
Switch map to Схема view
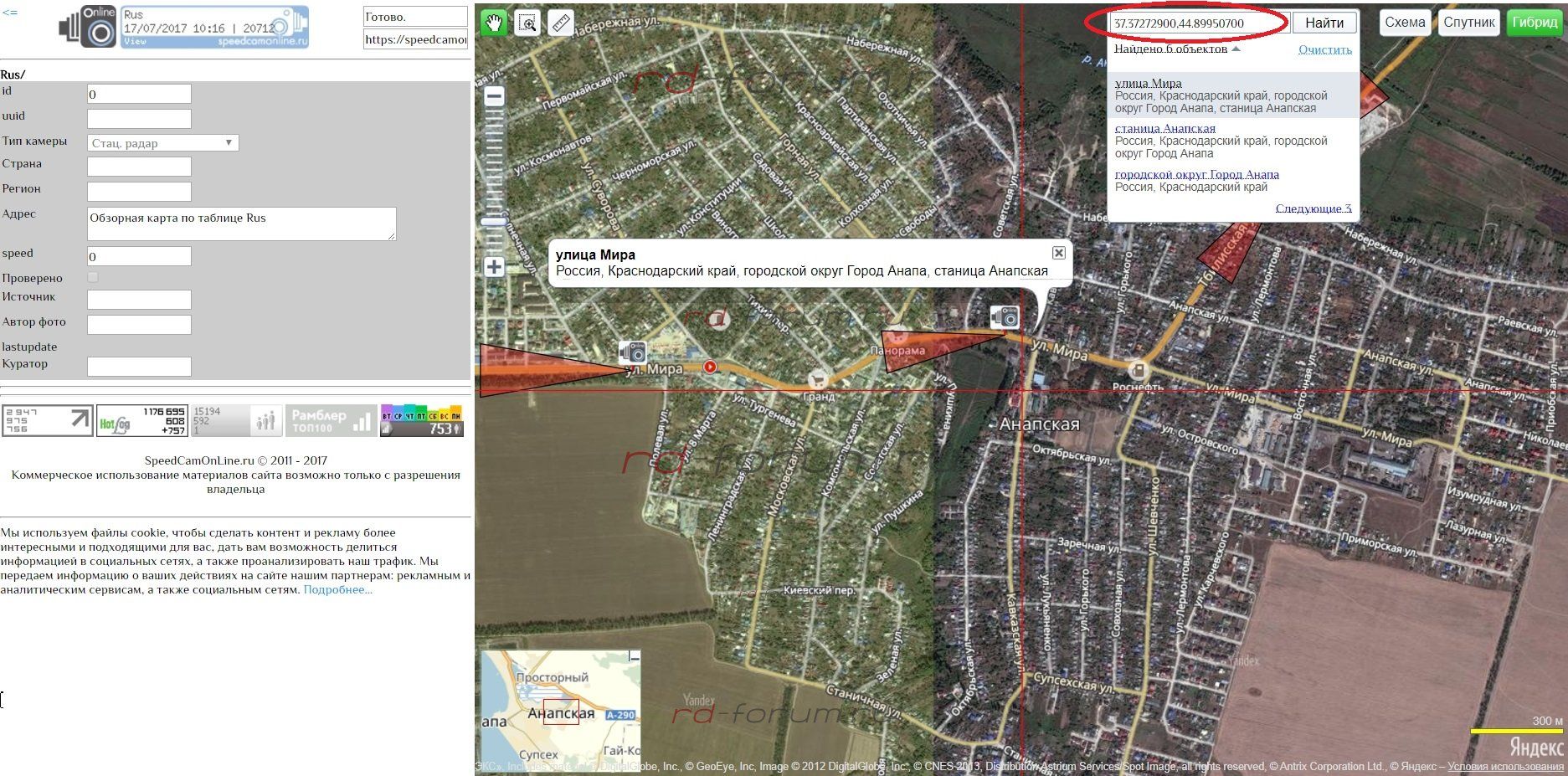[x=1404, y=23]
